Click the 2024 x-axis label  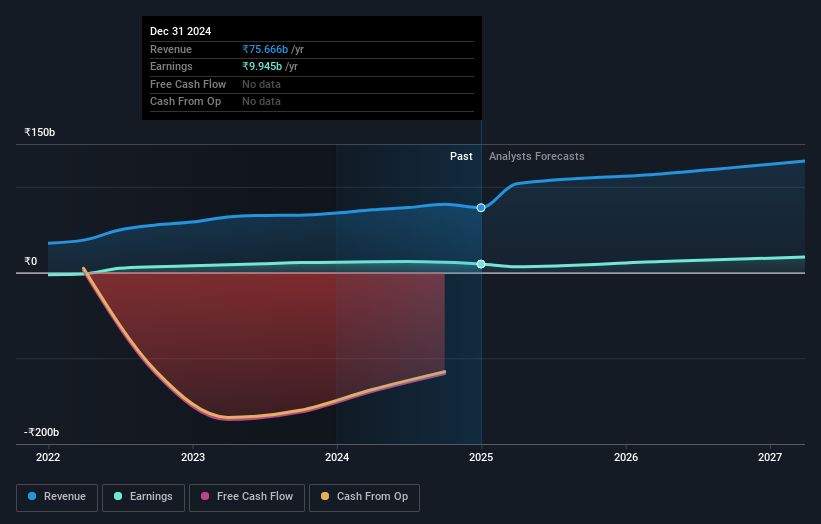pyautogui.click(x=337, y=457)
